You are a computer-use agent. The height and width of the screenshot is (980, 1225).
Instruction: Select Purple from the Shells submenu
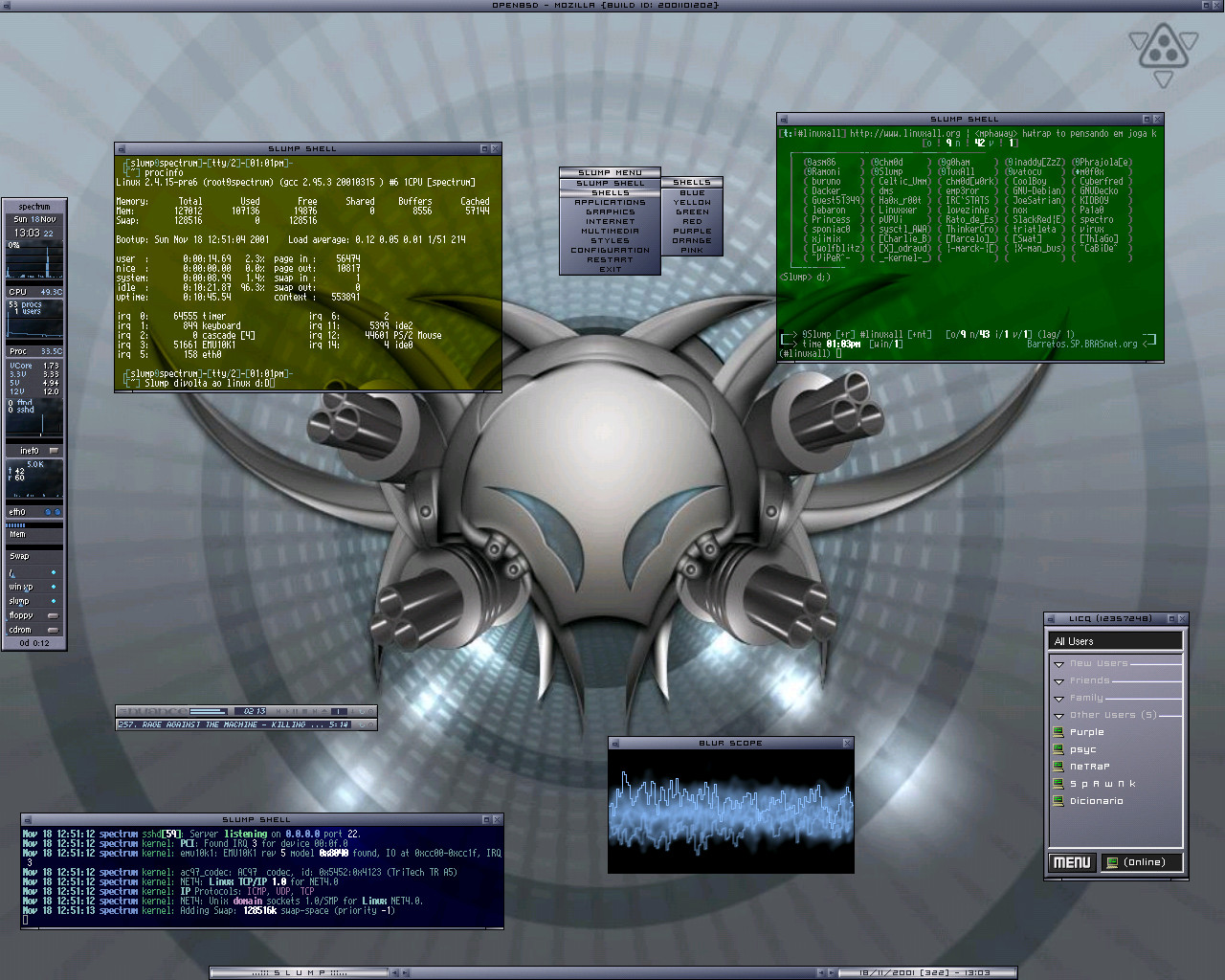coord(692,231)
